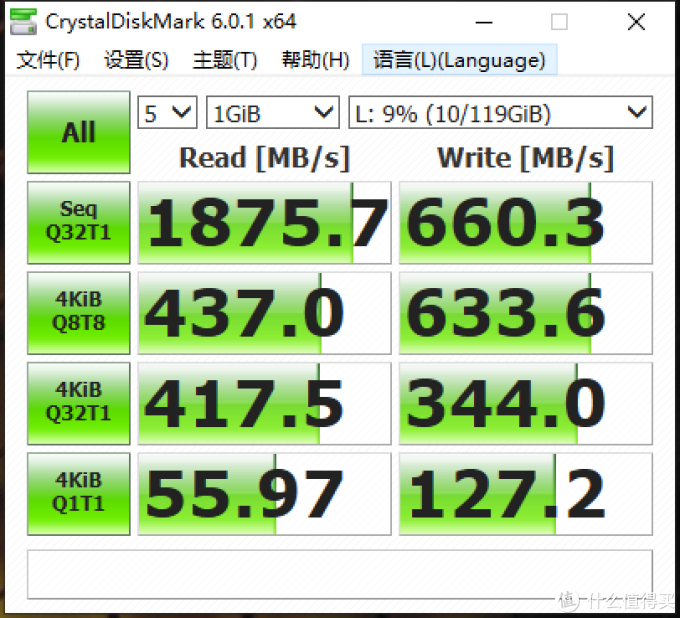Open the 文件(F) menu
Screen dimensions: 680x618
pyautogui.click(x=48, y=60)
